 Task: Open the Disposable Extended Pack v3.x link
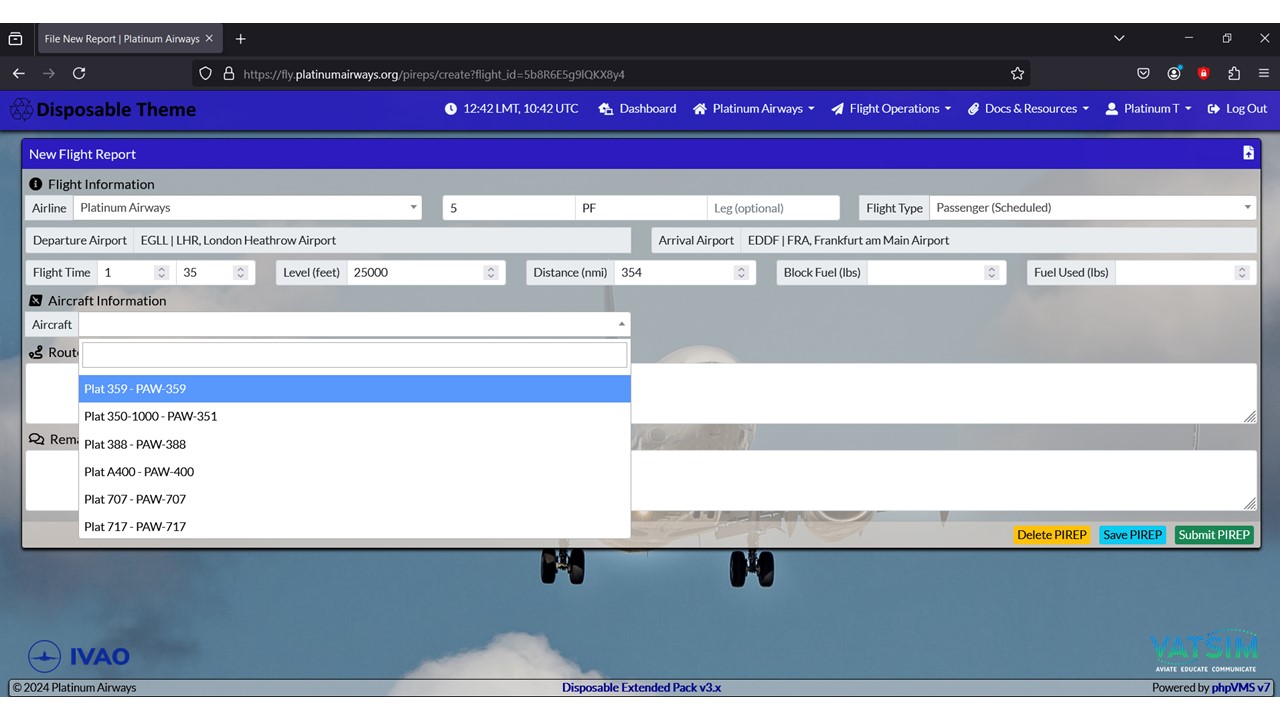(641, 688)
